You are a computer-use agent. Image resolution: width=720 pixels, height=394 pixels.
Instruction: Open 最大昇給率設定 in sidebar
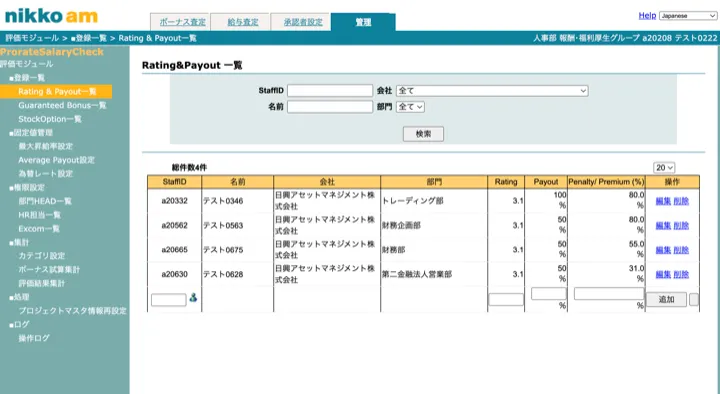(45, 146)
